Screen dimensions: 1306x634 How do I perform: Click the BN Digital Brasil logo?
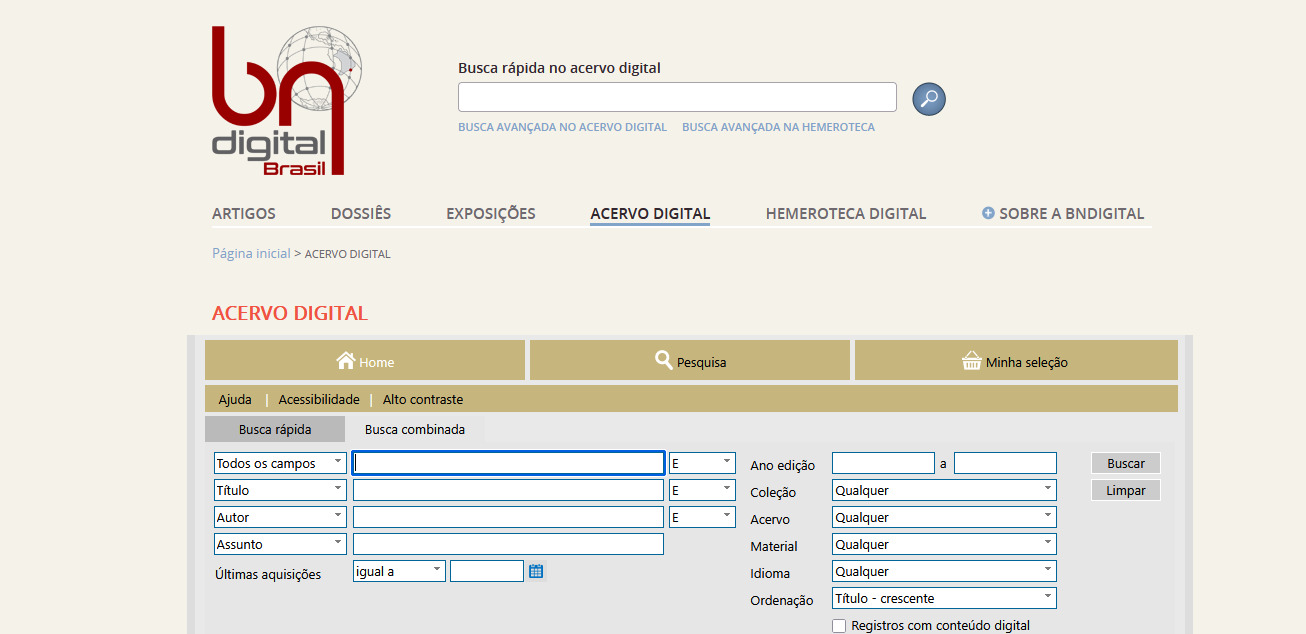pyautogui.click(x=281, y=100)
